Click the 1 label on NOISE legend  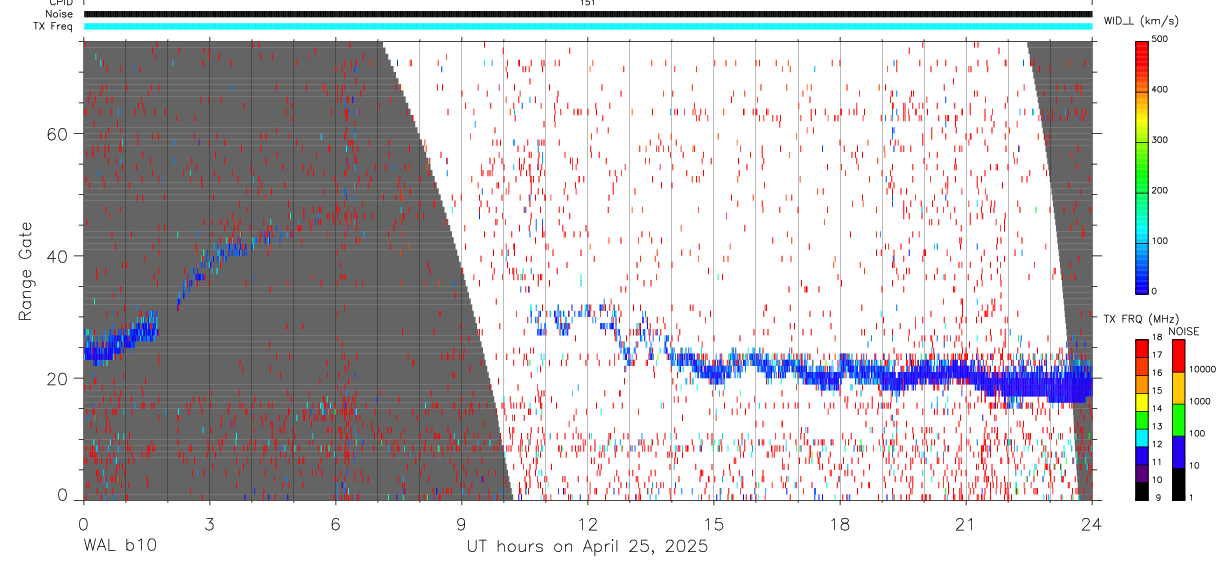coord(1190,498)
